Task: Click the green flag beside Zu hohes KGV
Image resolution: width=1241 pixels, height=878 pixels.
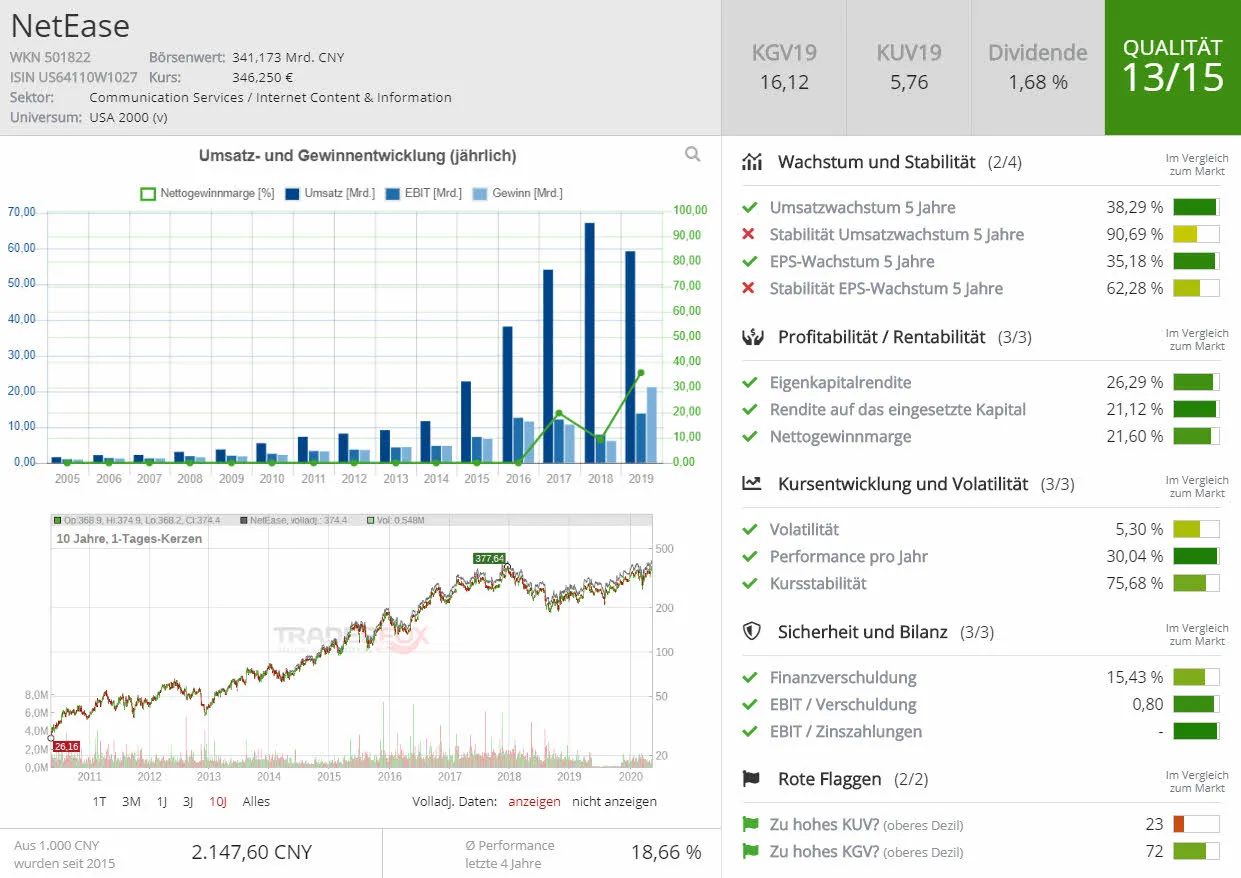Action: tap(750, 852)
